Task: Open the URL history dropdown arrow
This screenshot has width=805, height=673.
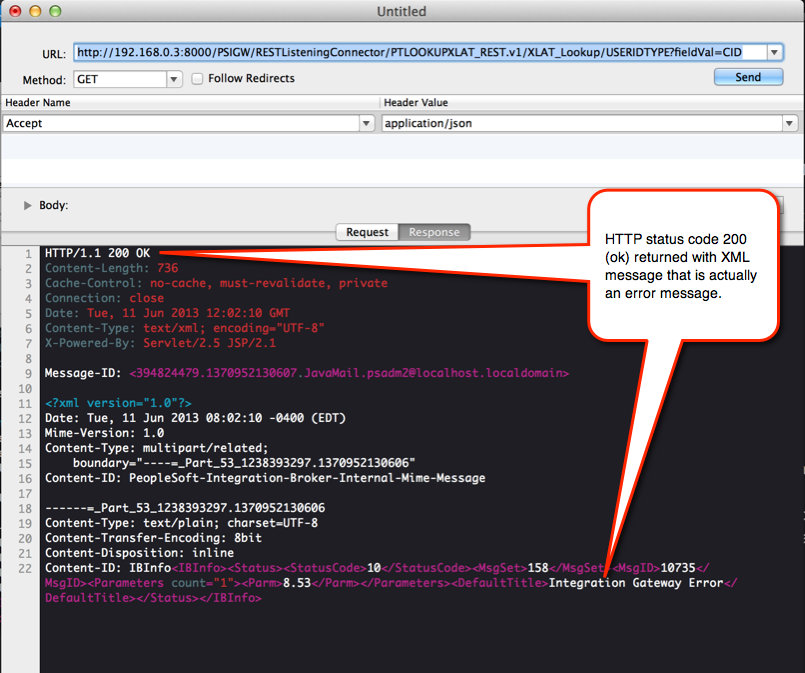Action: 775,52
